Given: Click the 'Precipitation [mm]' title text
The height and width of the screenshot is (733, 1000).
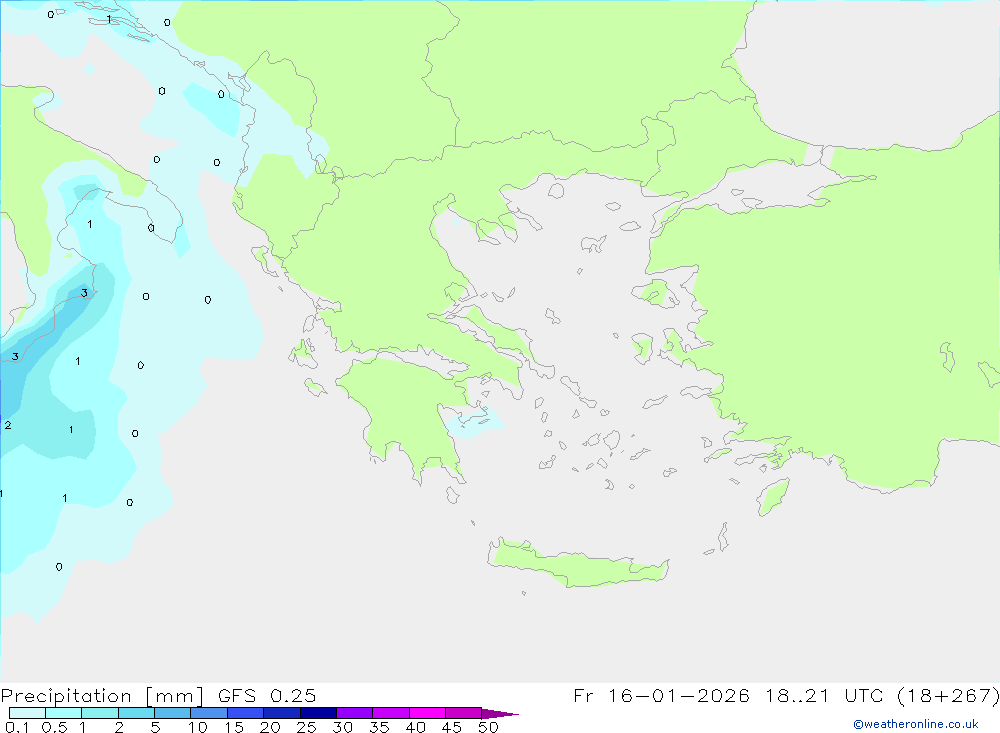Looking at the screenshot, I should [102, 696].
